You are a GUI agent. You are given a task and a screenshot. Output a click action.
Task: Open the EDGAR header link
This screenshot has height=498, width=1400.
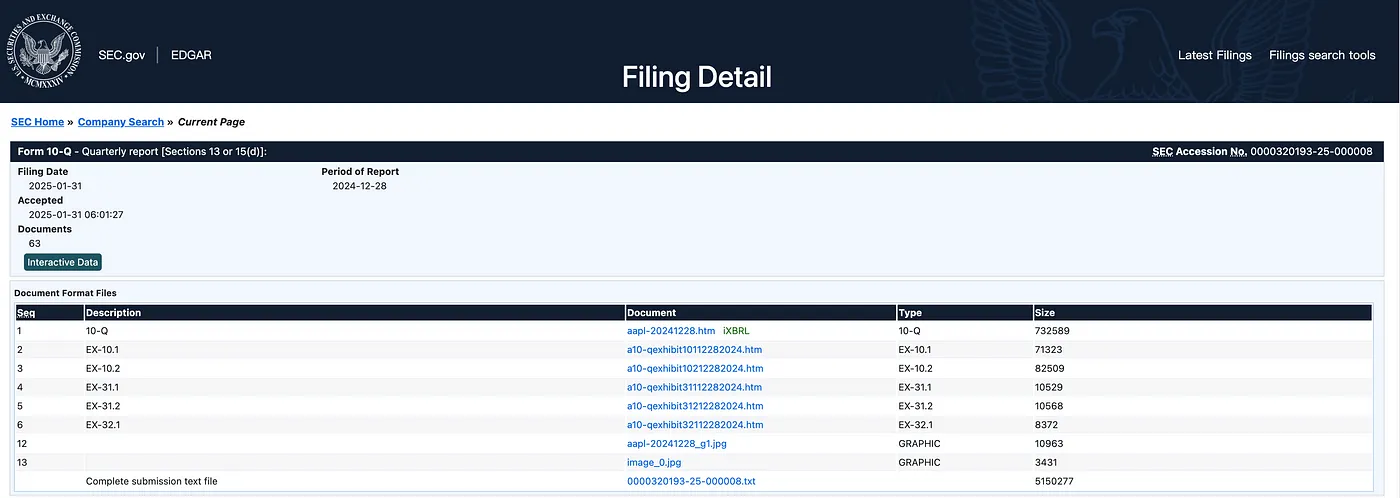coord(189,55)
